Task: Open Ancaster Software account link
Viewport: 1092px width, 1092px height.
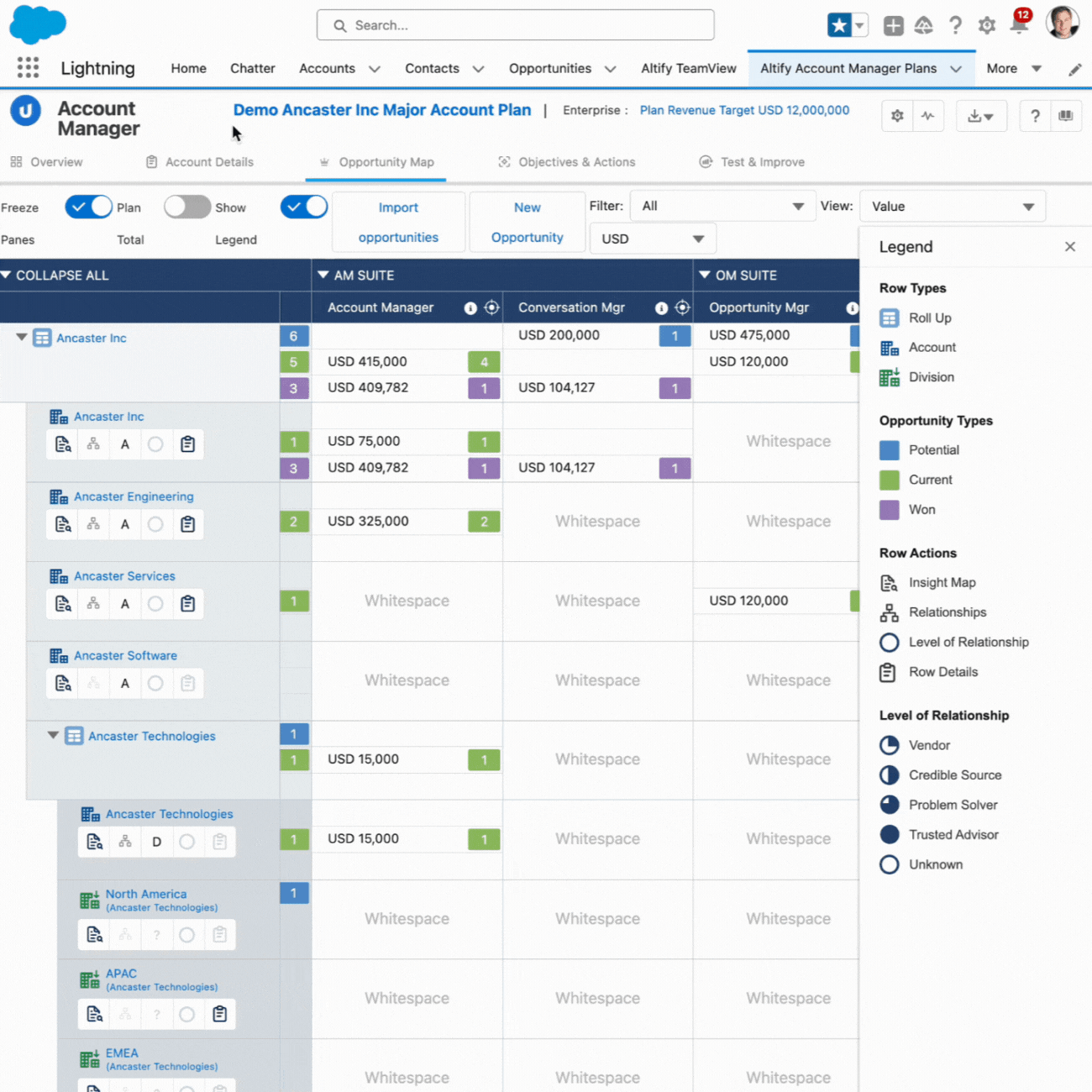Action: tap(125, 655)
